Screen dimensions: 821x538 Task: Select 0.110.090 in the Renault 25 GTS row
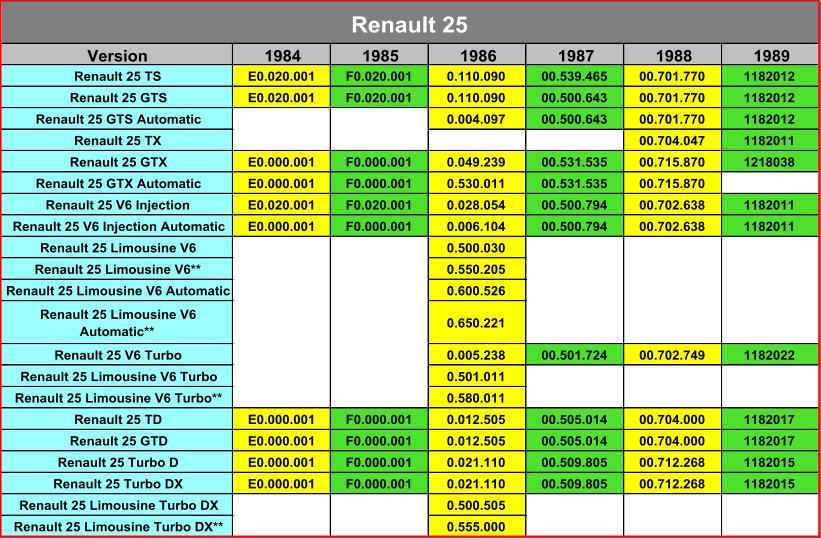[476, 98]
